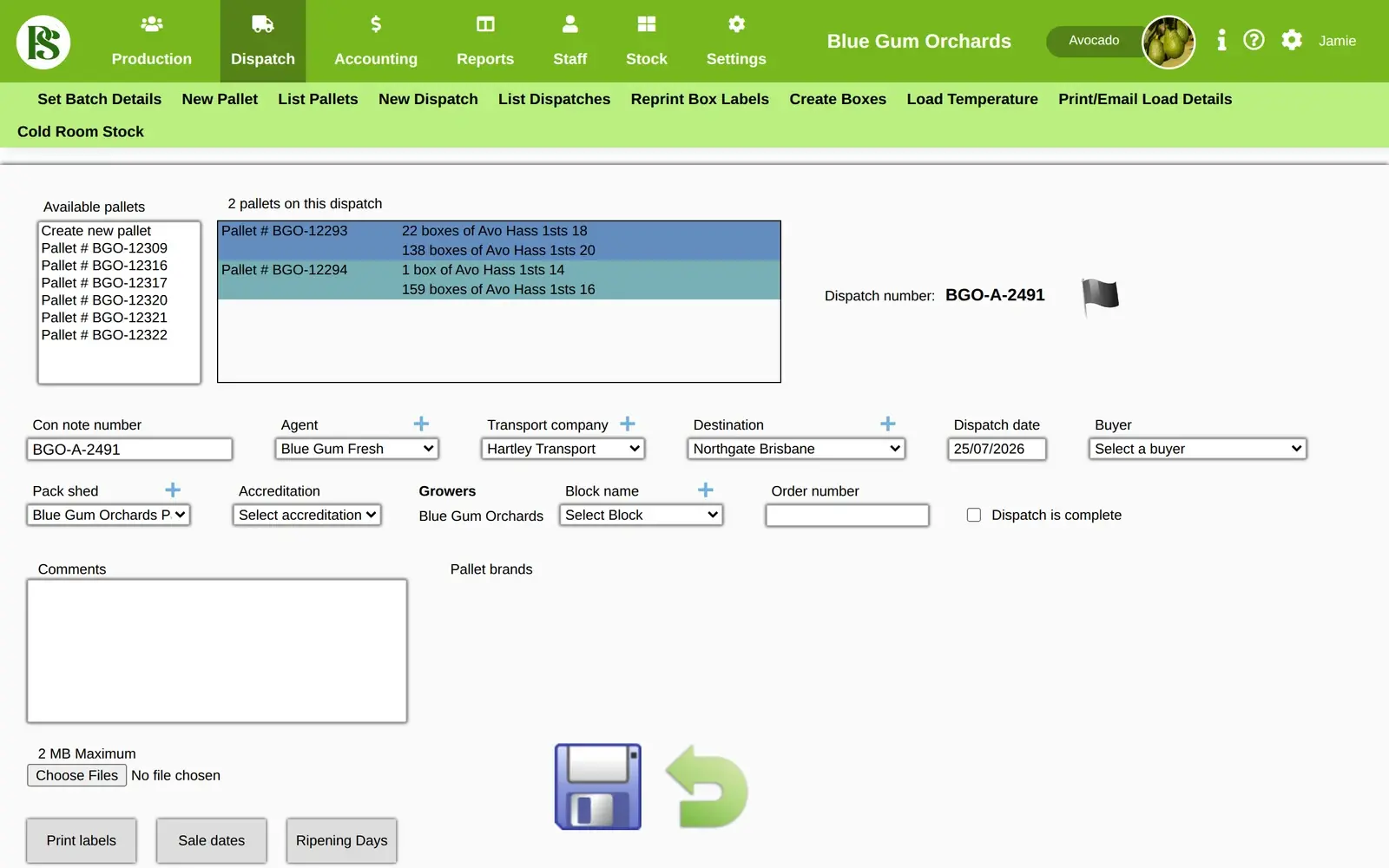
Task: Open the Settings cog section
Action: click(x=736, y=41)
